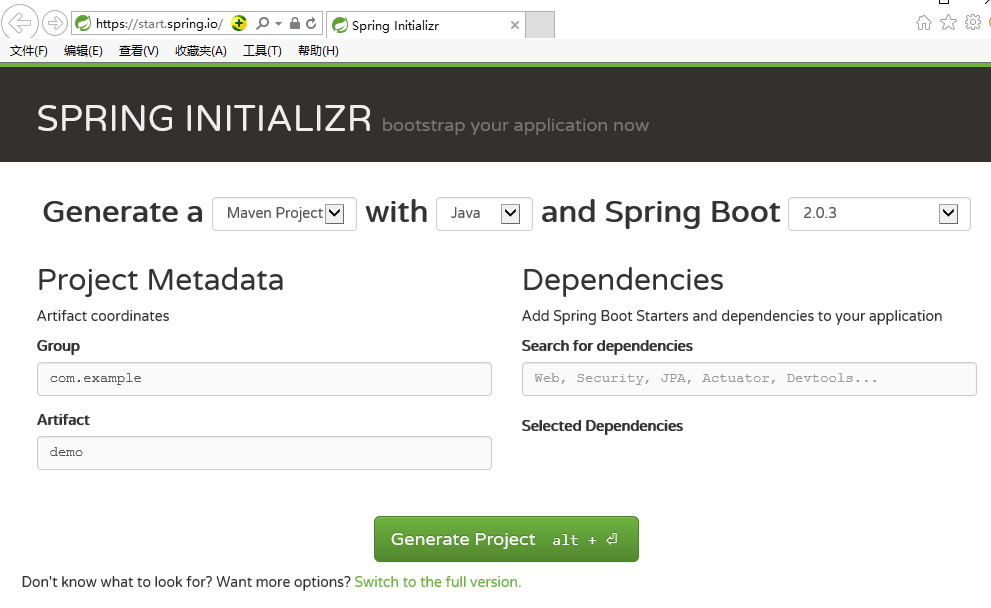The height and width of the screenshot is (608, 991).
Task: Click the padlock security icon
Action: pos(295,23)
